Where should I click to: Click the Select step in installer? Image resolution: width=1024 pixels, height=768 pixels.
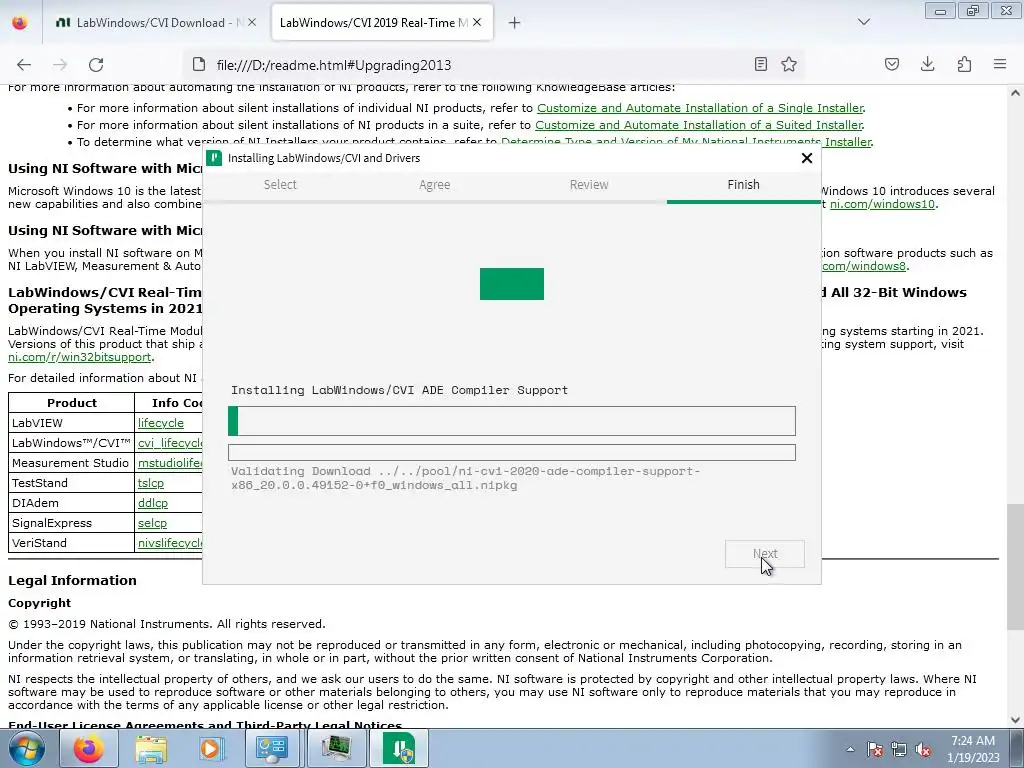280,185
